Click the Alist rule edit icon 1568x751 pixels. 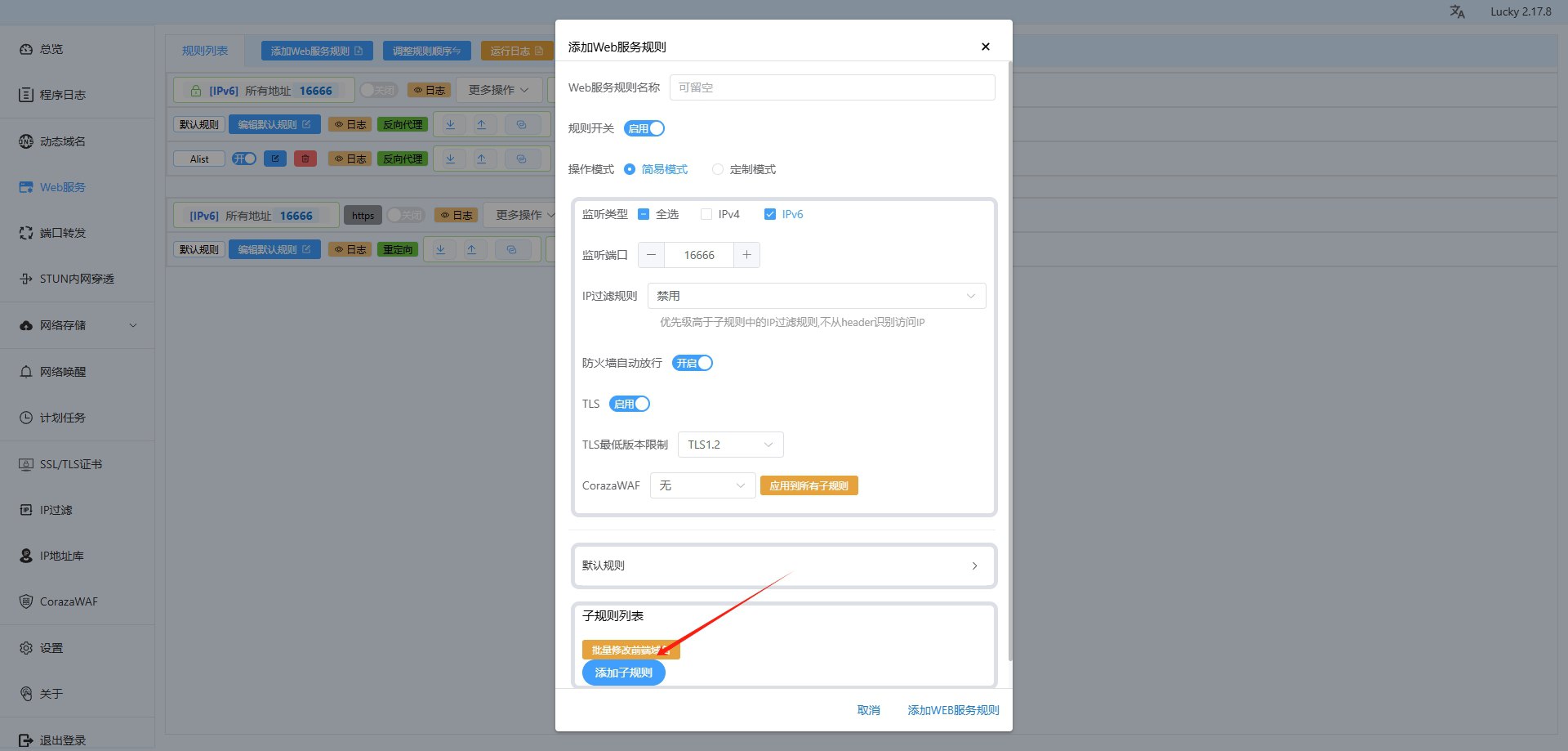point(275,159)
